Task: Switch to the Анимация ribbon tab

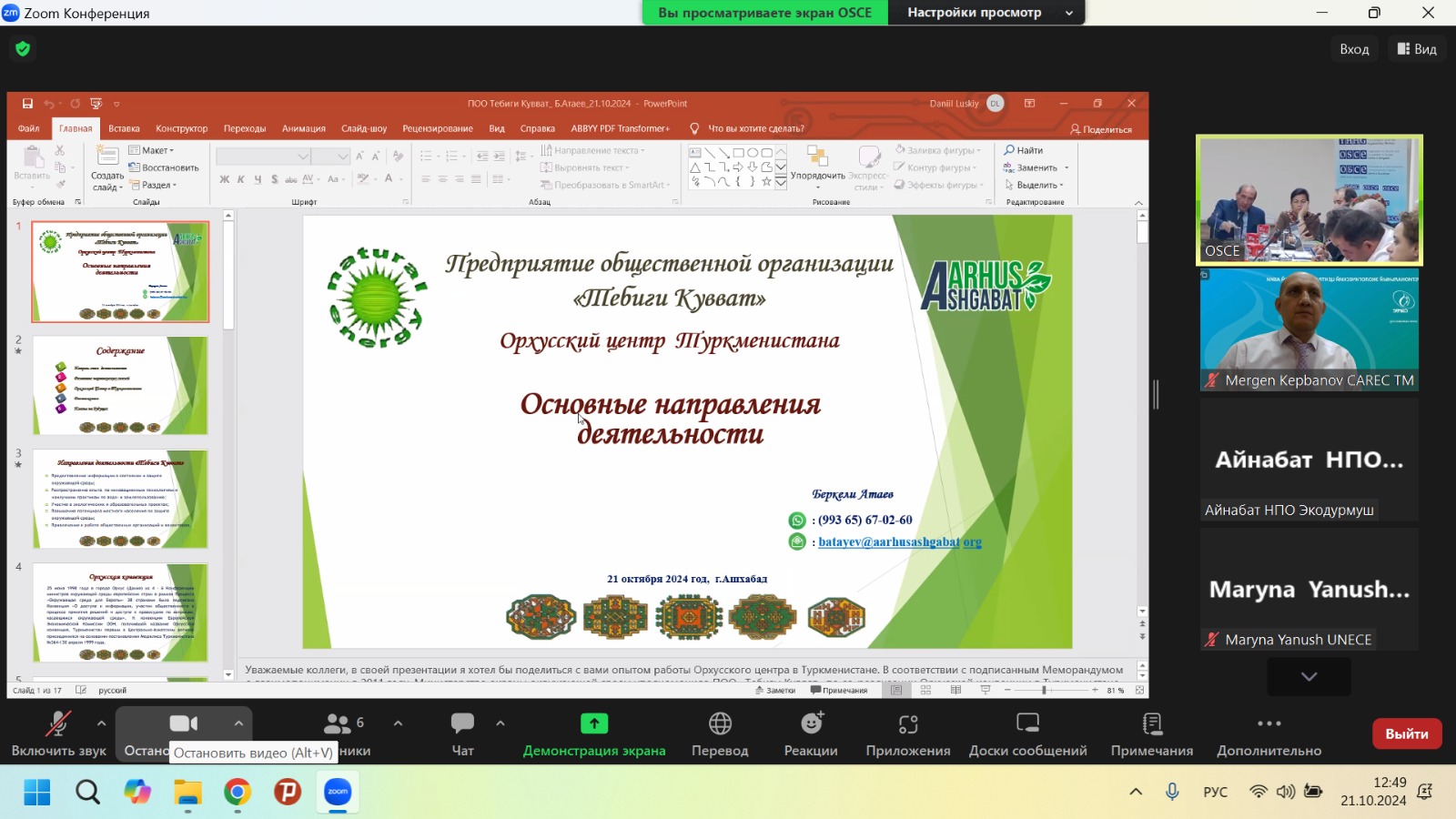Action: pyautogui.click(x=304, y=128)
